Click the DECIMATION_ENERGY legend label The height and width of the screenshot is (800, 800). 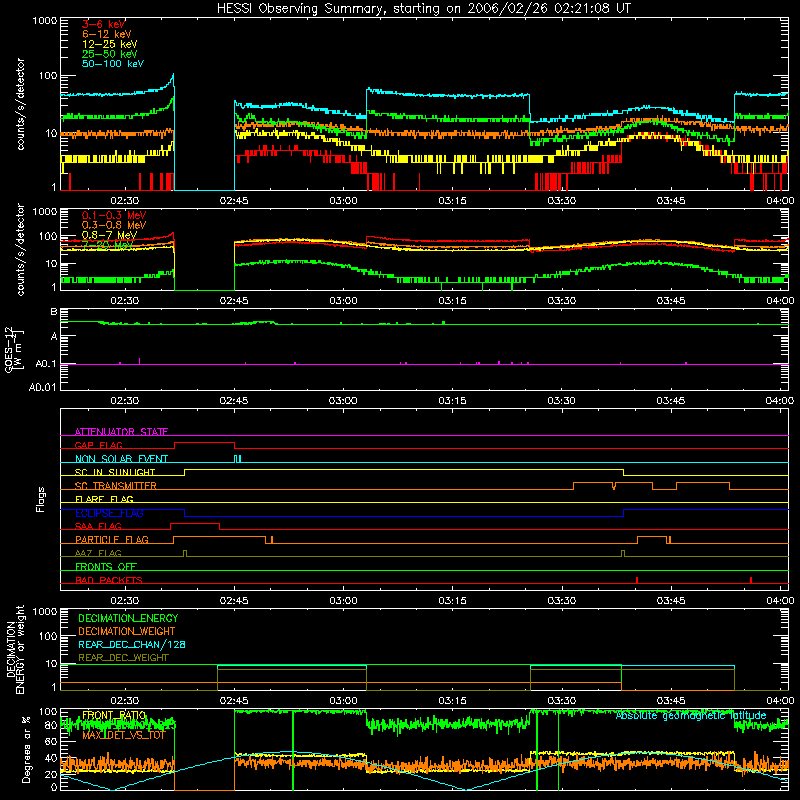tap(128, 618)
